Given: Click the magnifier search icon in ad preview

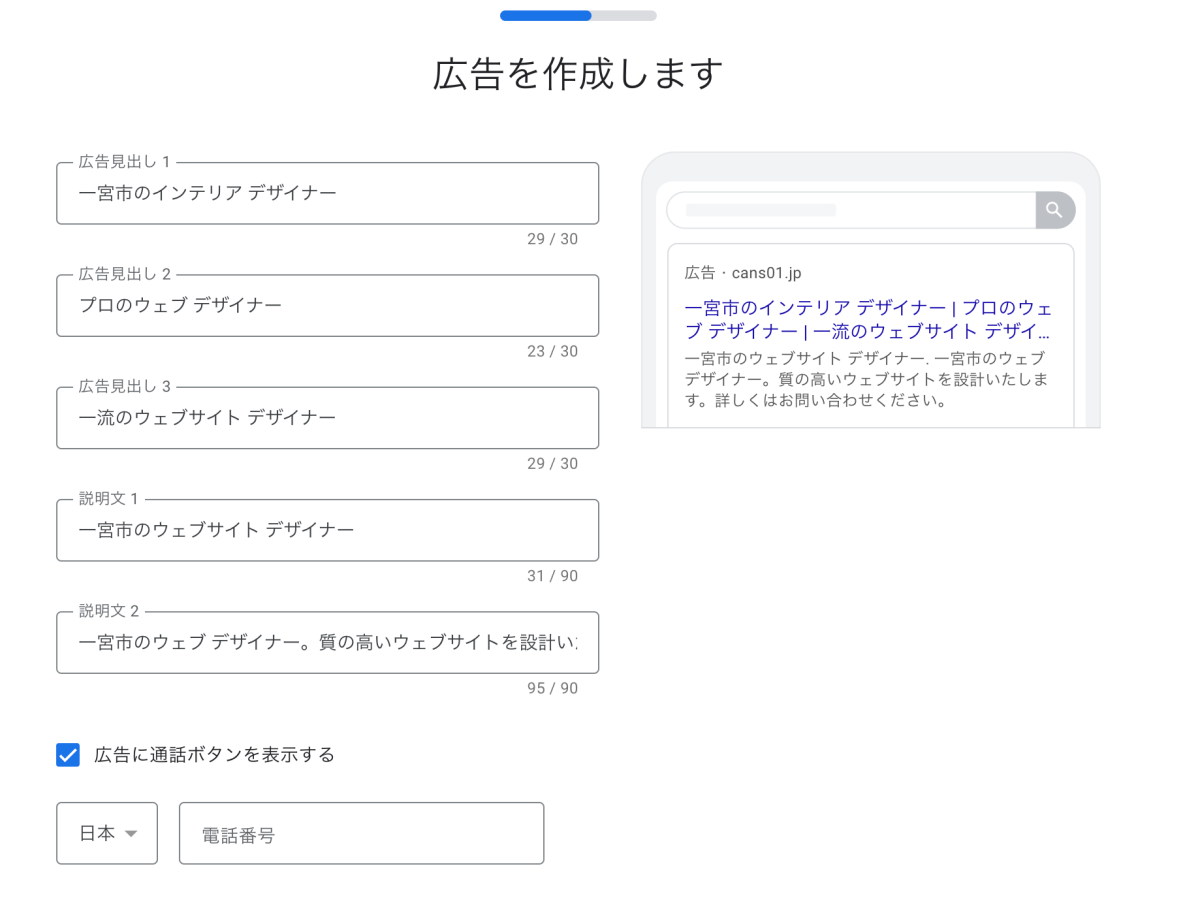Looking at the screenshot, I should point(1054,210).
